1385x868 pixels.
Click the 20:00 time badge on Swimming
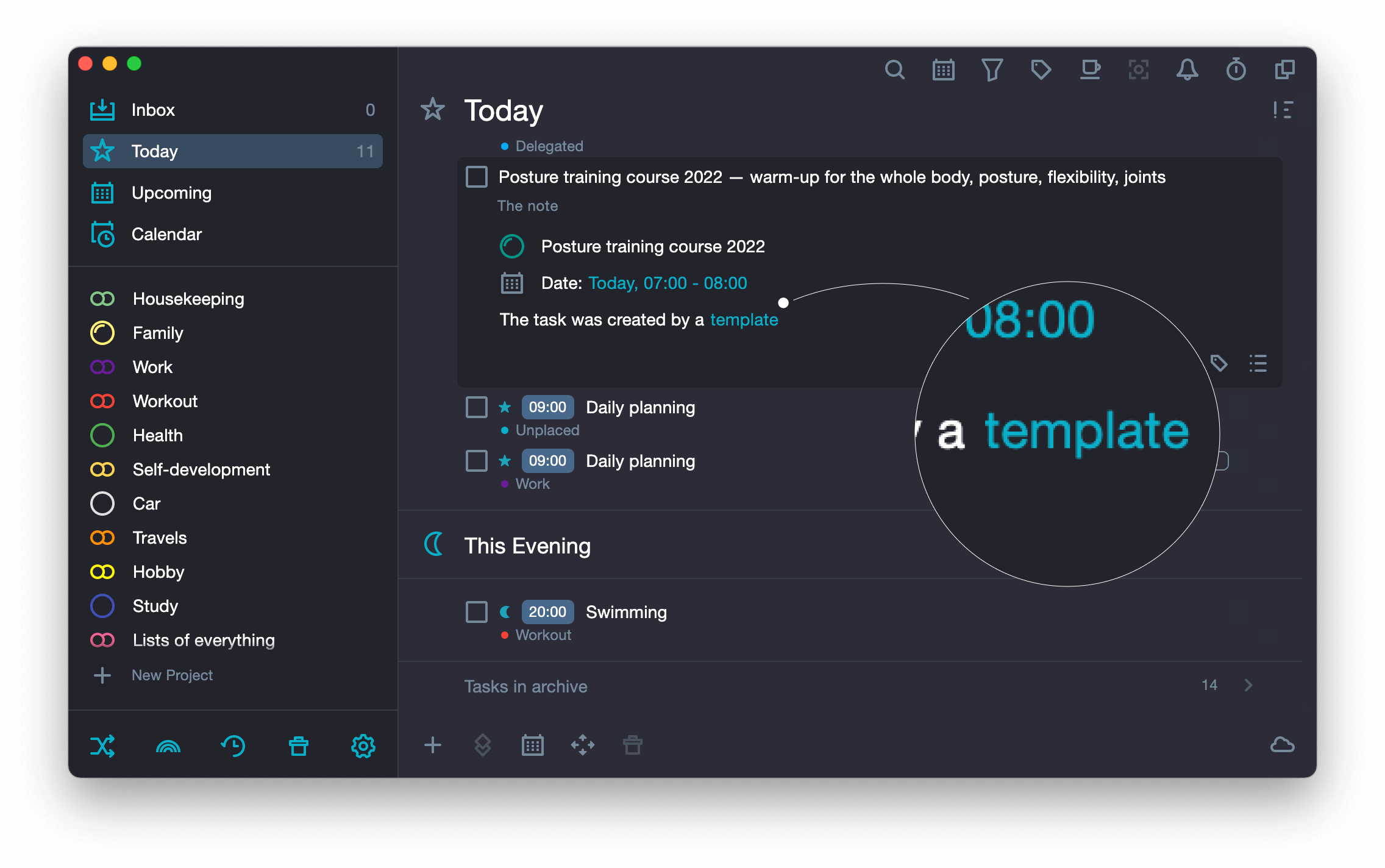click(x=547, y=612)
